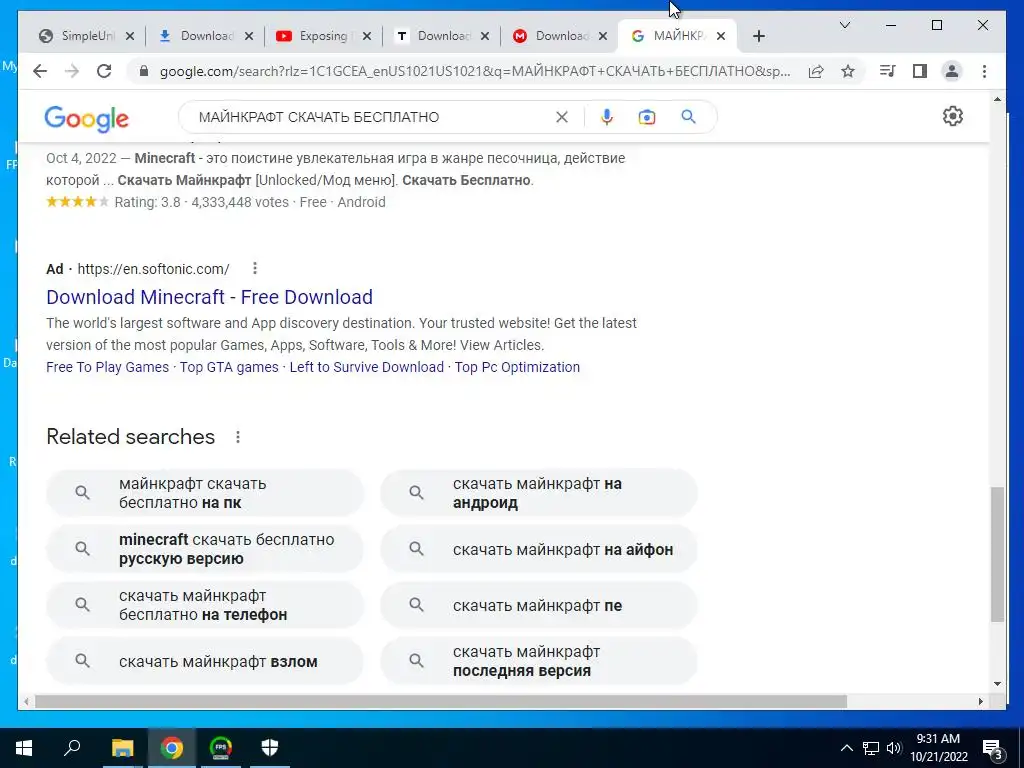Screen dimensions: 1024x768
Task: Search майнкрафт скачать бесплатно на пк
Action: pos(204,493)
